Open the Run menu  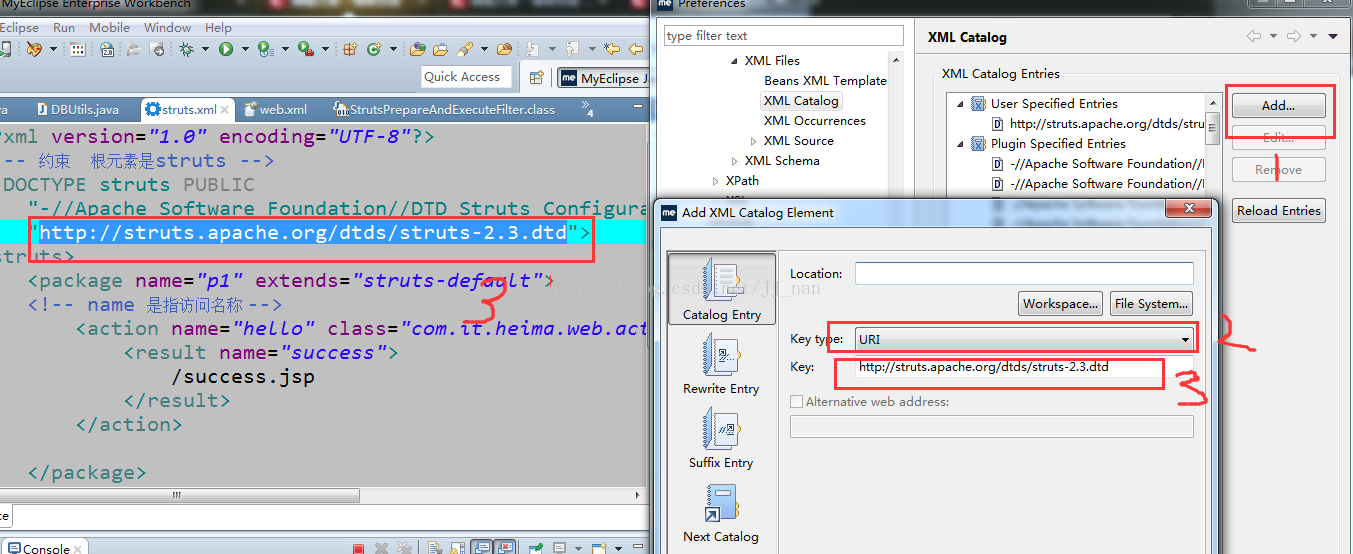(x=64, y=27)
